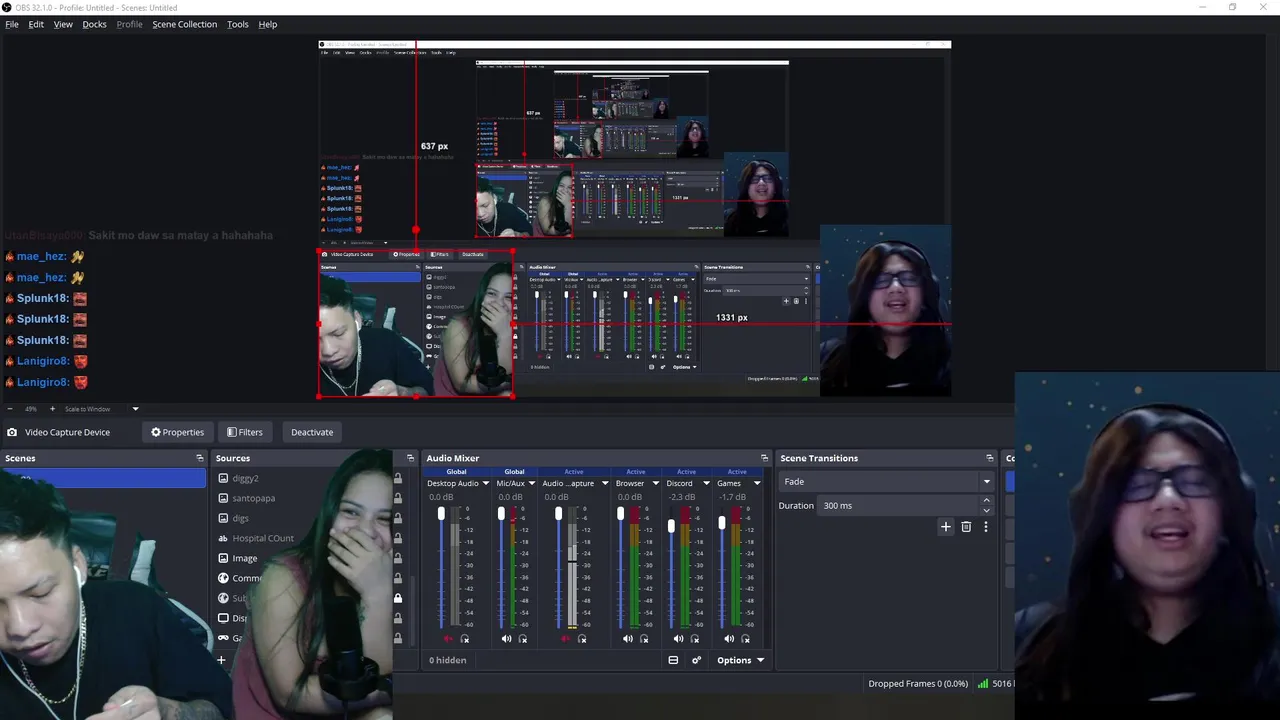
Task: Float the Sources dock panel
Action: coord(410,458)
